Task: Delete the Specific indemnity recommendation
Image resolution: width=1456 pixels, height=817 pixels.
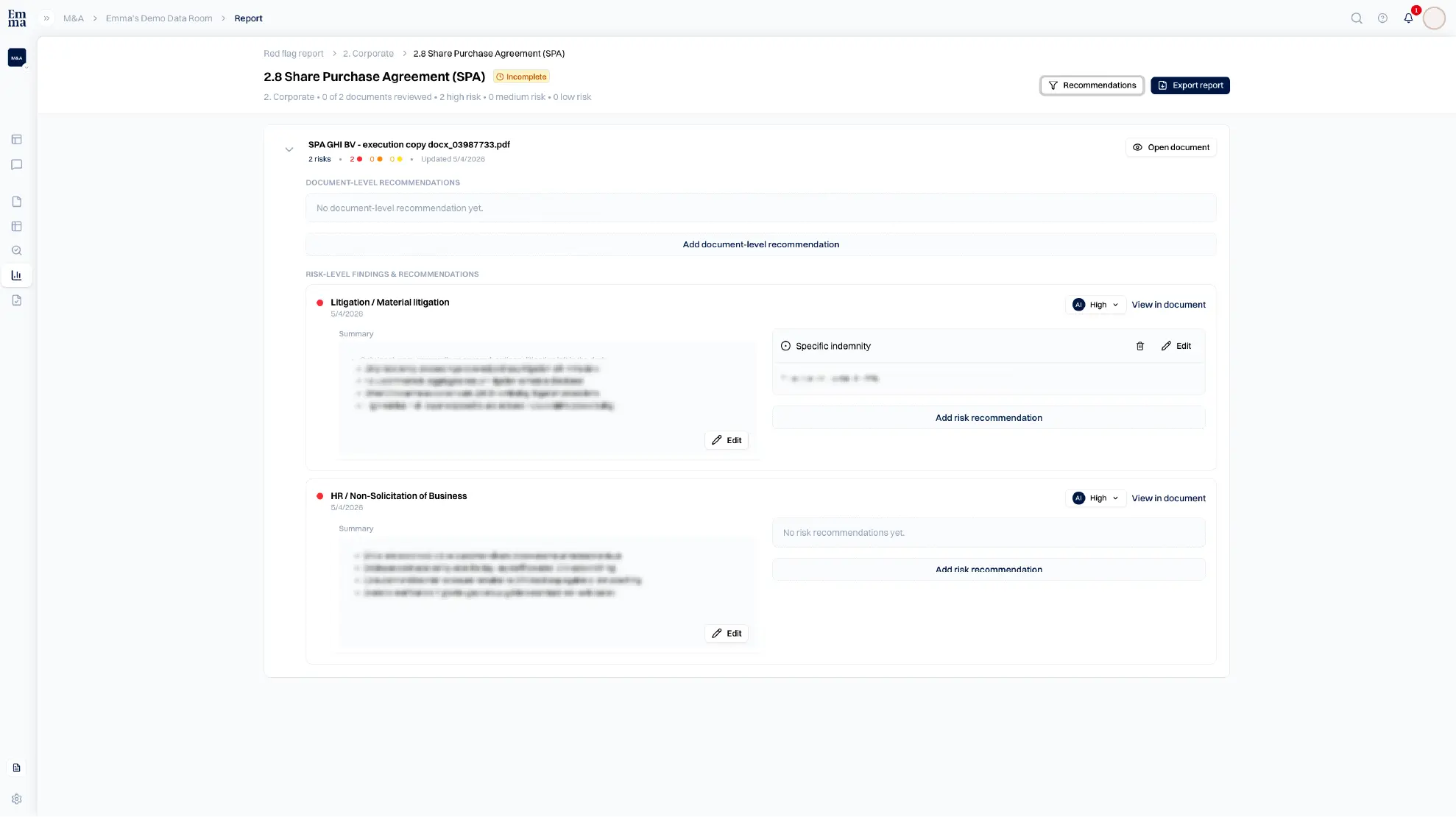Action: (1140, 346)
